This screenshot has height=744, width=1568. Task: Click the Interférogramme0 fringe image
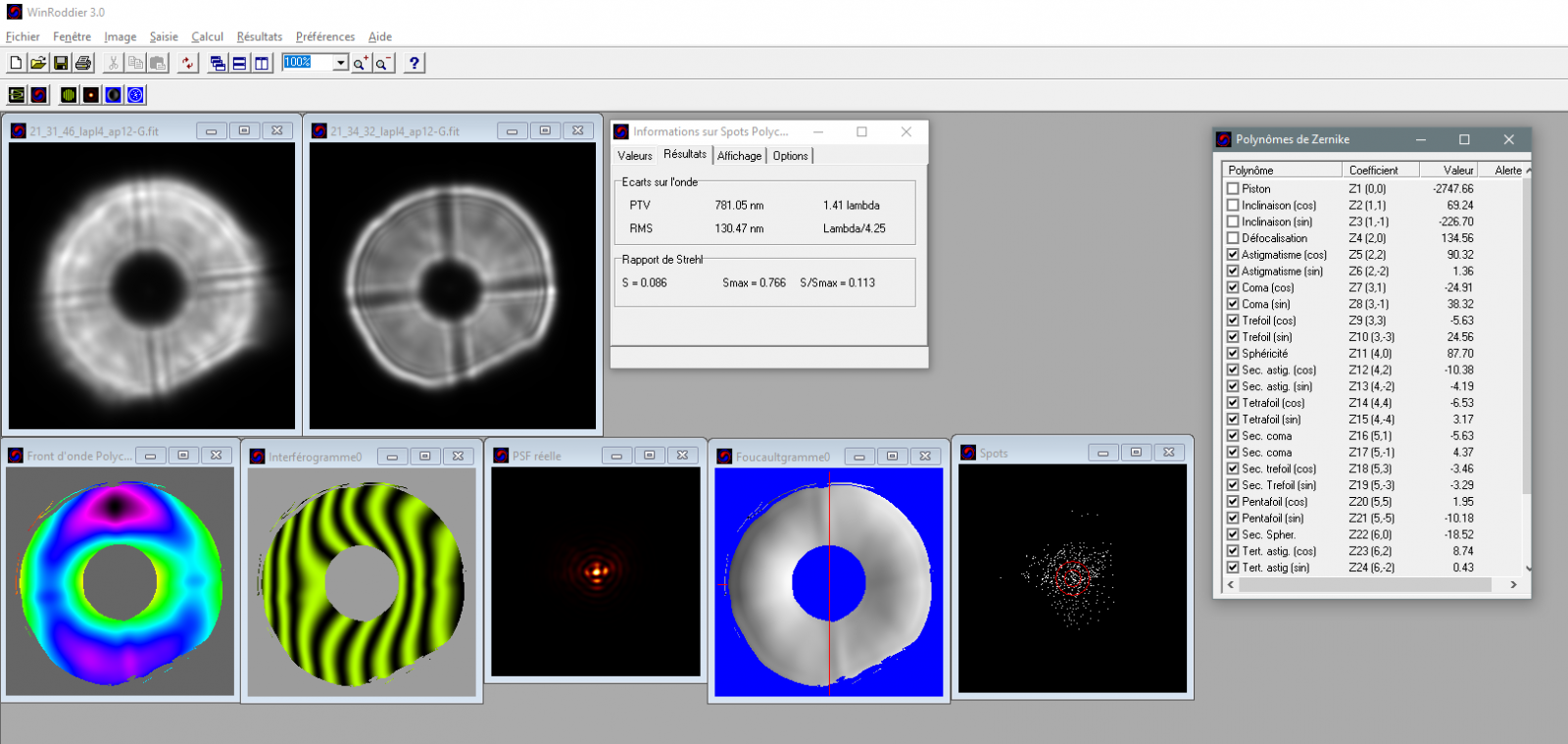point(362,582)
